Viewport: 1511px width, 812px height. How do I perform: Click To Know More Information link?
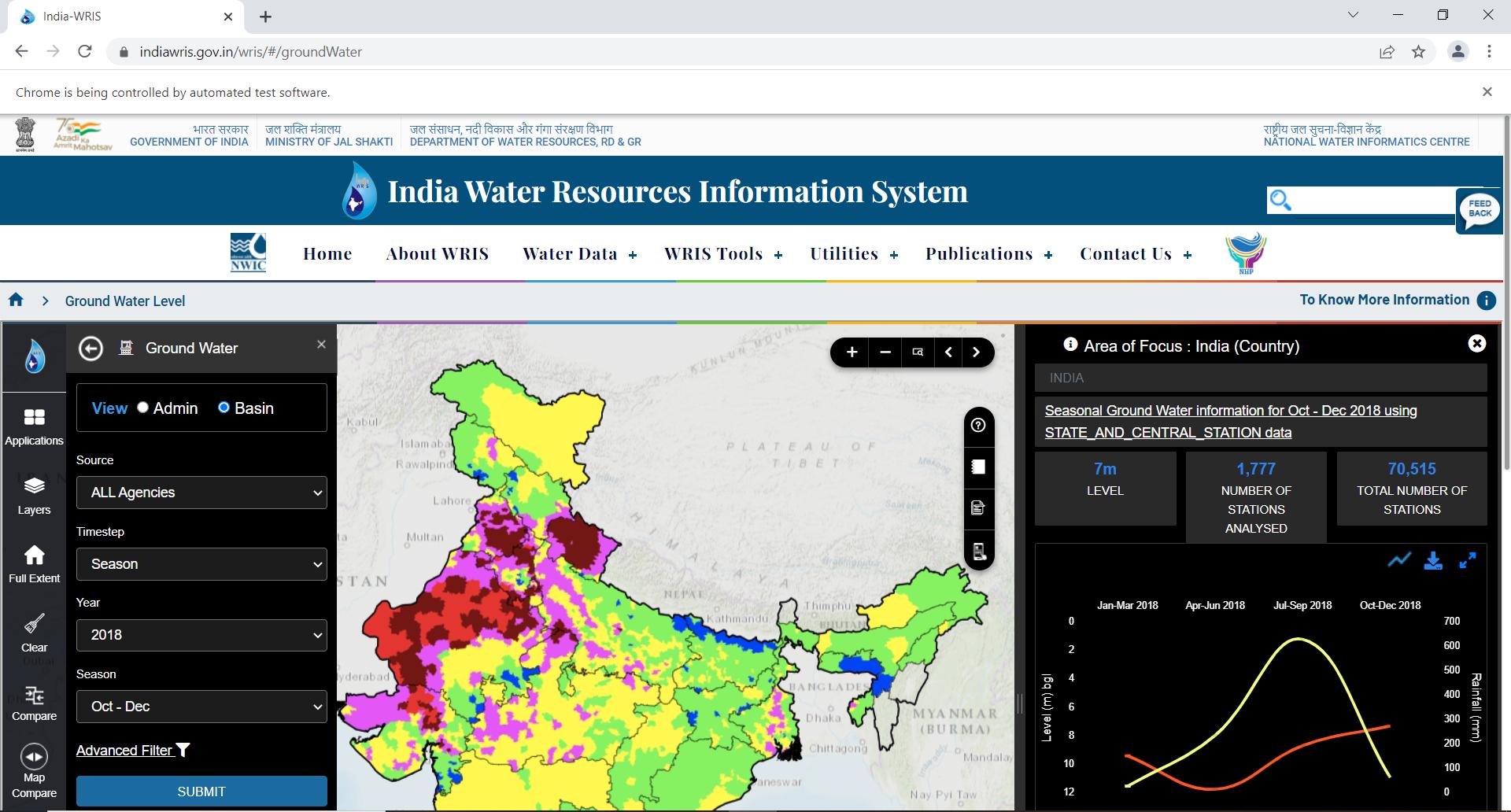point(1384,300)
